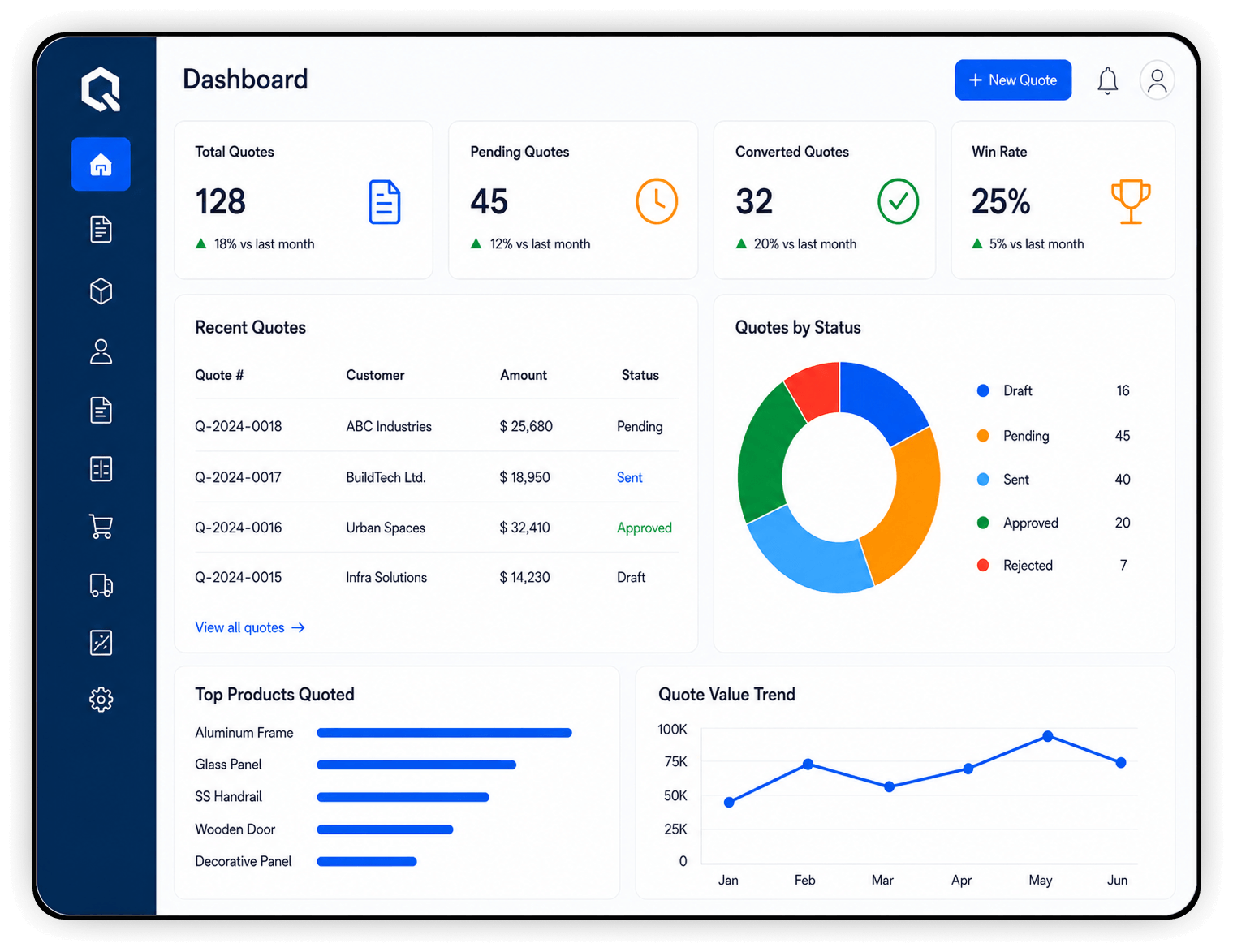
Task: Select quote number Q-2024-0016
Action: (x=239, y=528)
